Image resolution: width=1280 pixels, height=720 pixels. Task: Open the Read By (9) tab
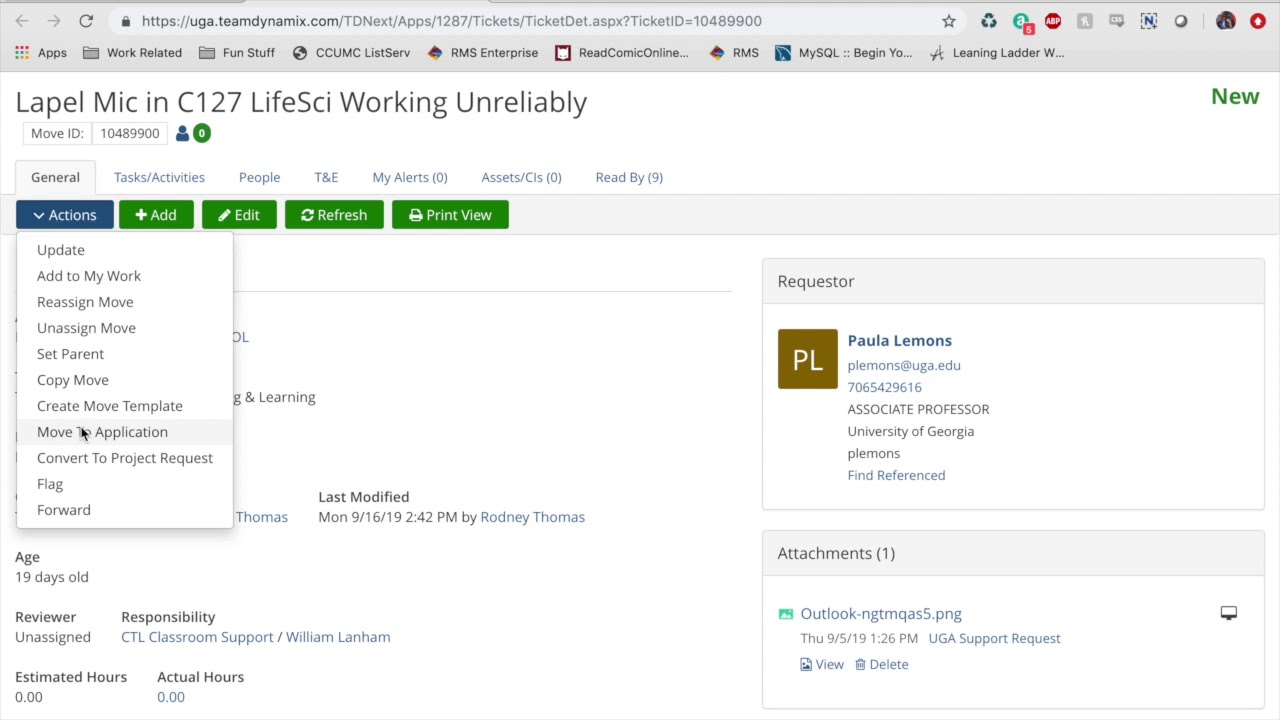pyautogui.click(x=629, y=177)
